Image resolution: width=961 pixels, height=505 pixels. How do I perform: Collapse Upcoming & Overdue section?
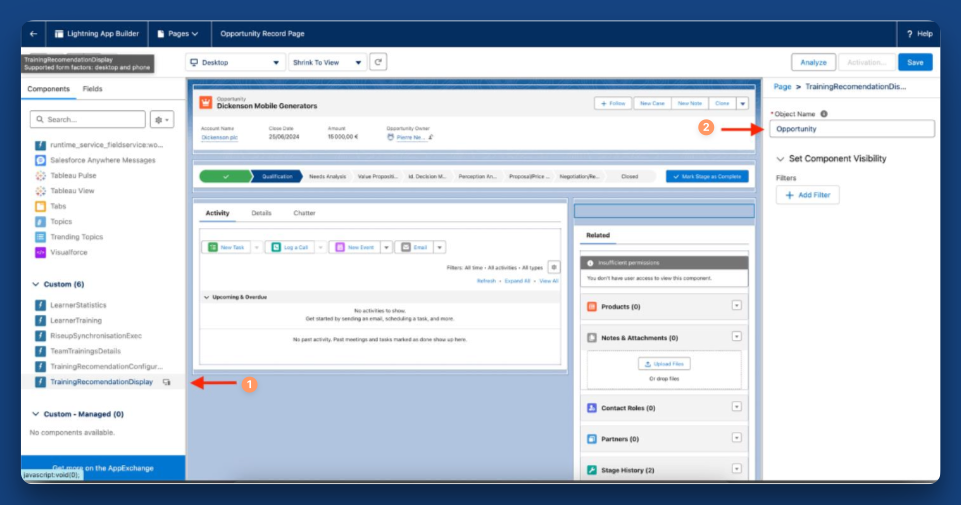(x=207, y=297)
